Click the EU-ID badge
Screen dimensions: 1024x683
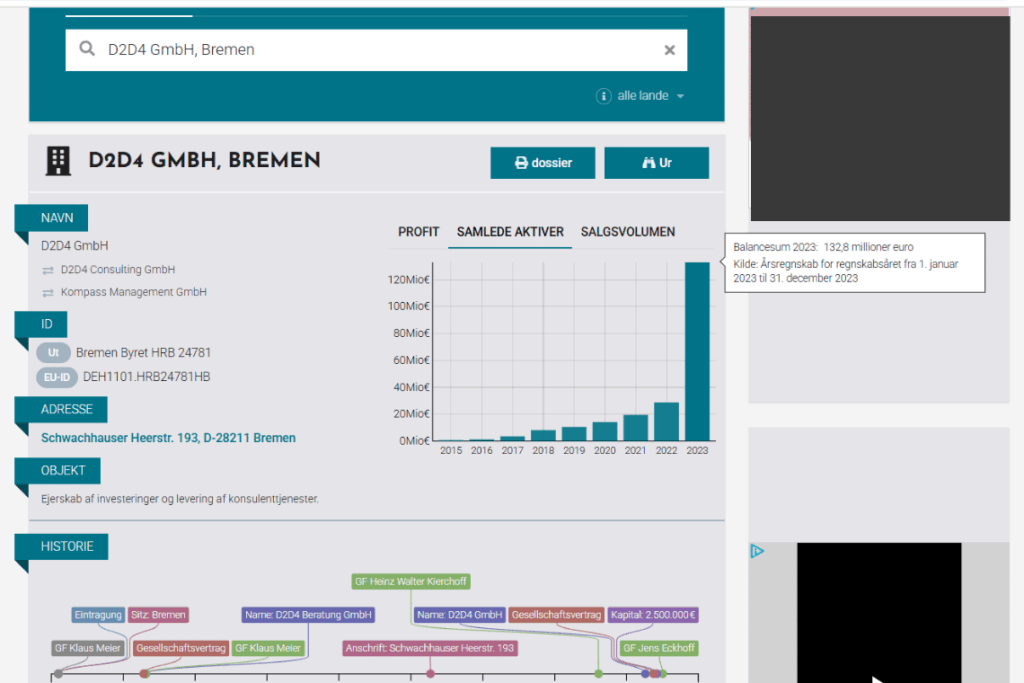coord(56,377)
